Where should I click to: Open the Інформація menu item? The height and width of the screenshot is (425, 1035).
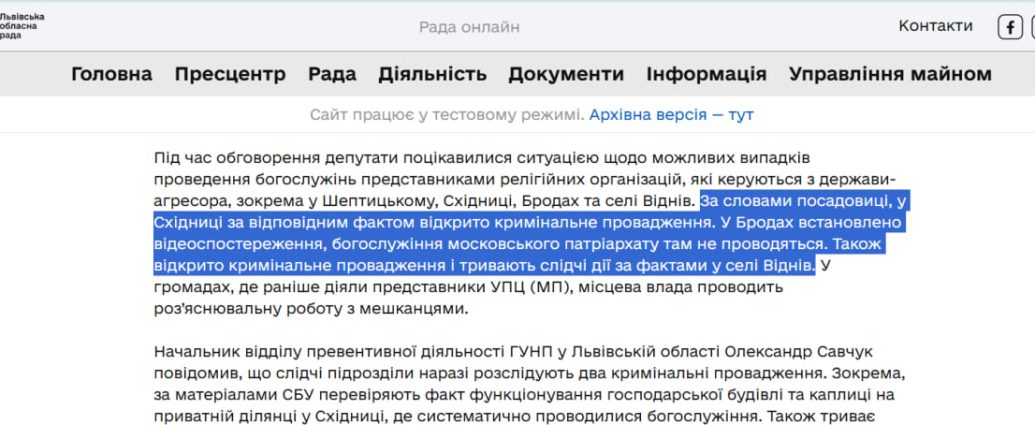point(706,74)
